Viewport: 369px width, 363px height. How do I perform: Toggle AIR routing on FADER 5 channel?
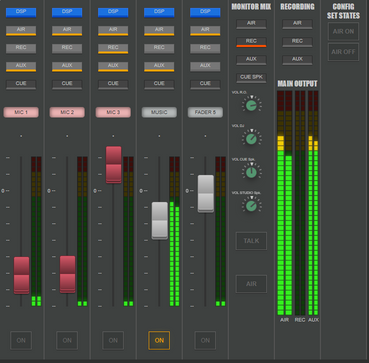[x=205, y=30]
